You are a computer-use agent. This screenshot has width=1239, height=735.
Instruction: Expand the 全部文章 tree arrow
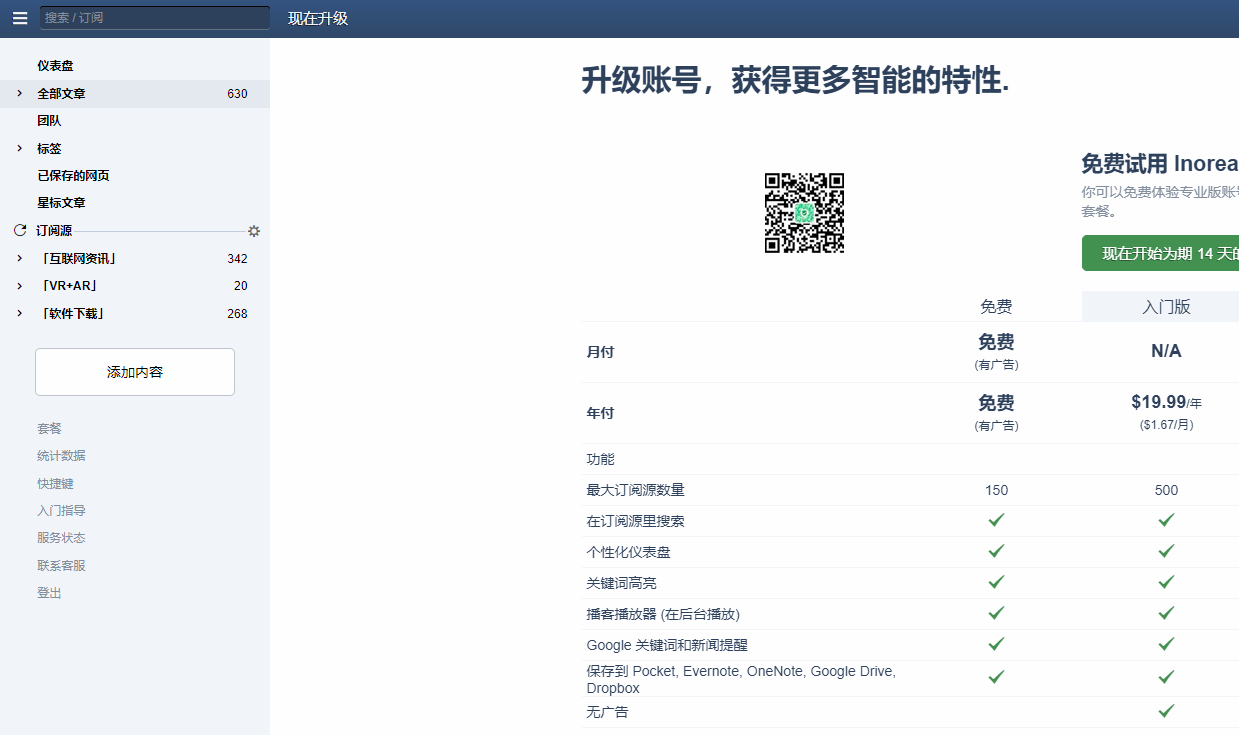tap(19, 93)
